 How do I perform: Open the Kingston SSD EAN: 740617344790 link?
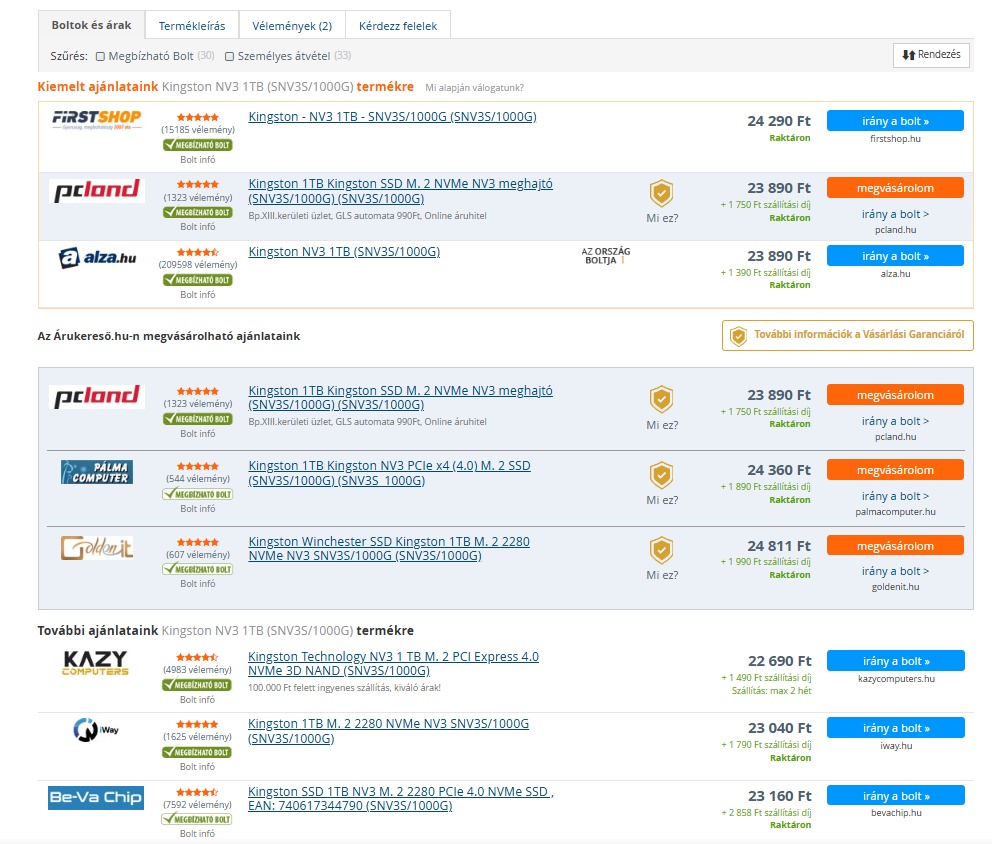click(x=400, y=798)
